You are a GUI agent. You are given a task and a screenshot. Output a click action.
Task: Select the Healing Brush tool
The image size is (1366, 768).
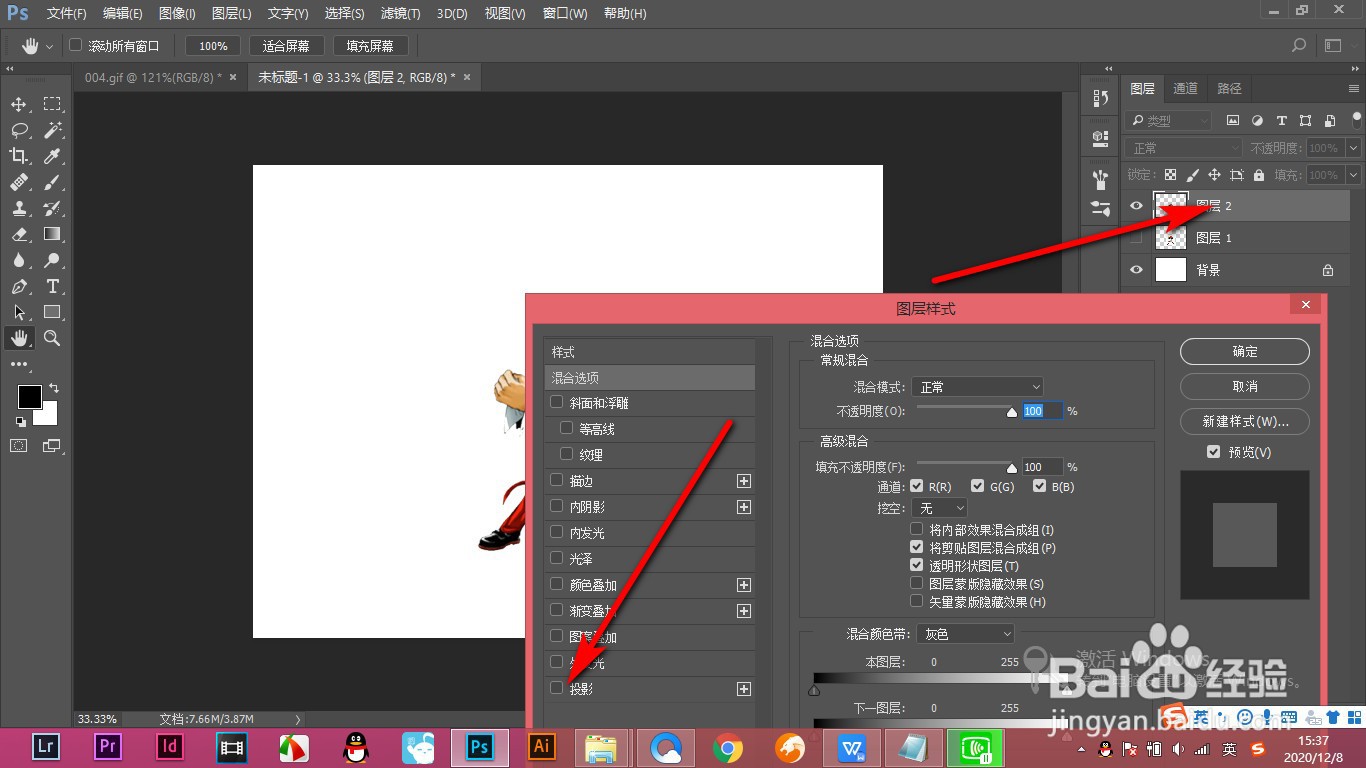coord(19,182)
